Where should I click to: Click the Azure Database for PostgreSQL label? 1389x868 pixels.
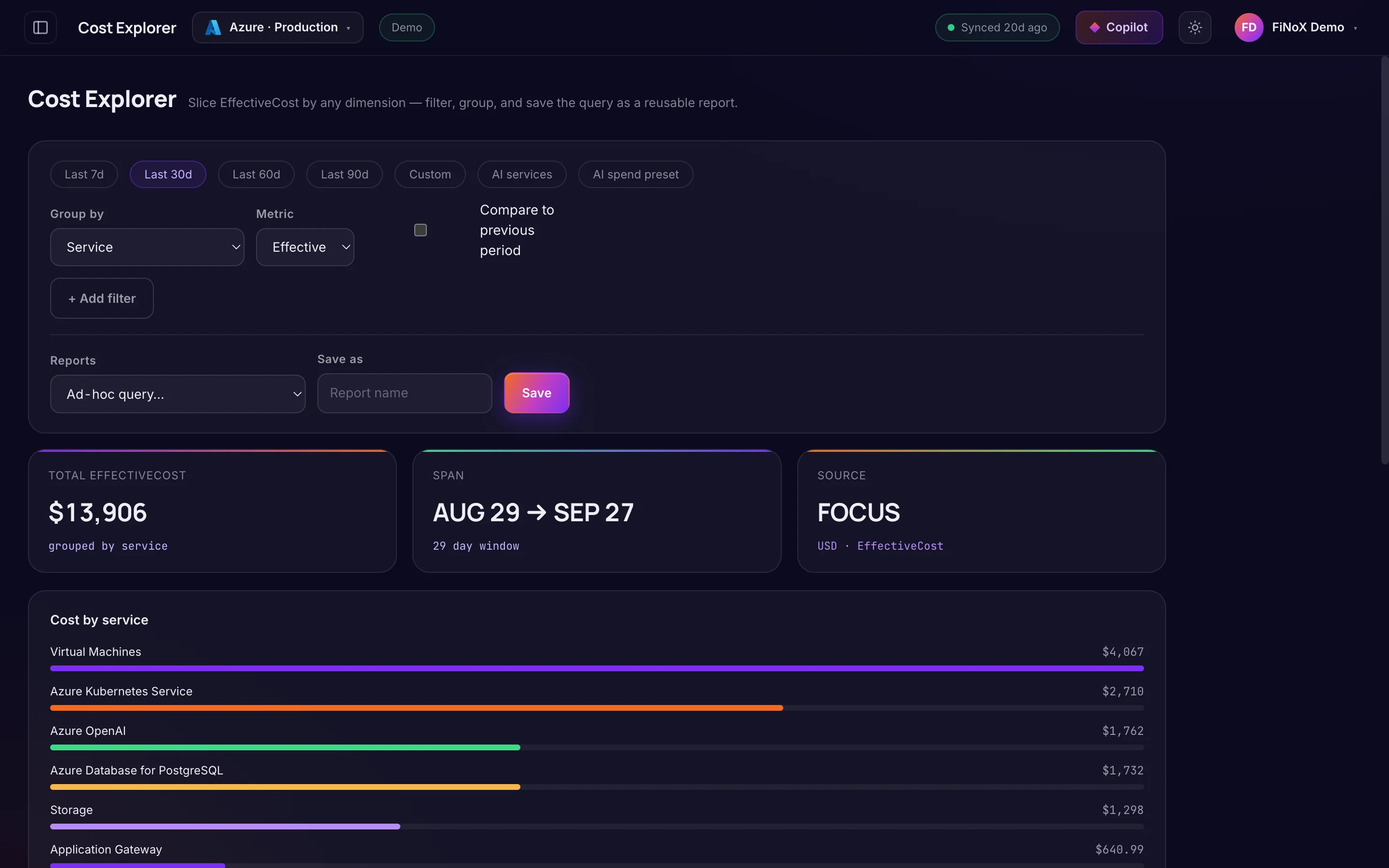point(136,771)
